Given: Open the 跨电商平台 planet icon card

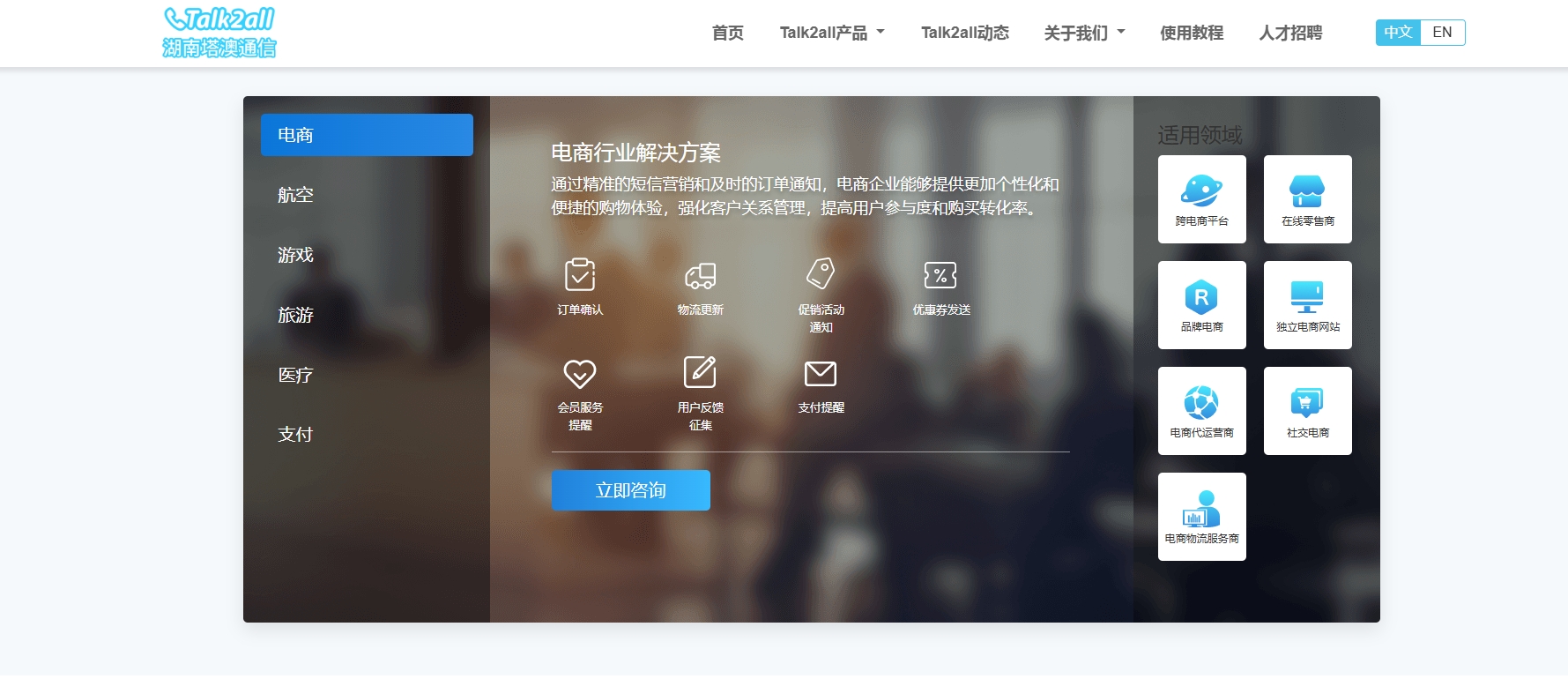Looking at the screenshot, I should pos(1201,199).
